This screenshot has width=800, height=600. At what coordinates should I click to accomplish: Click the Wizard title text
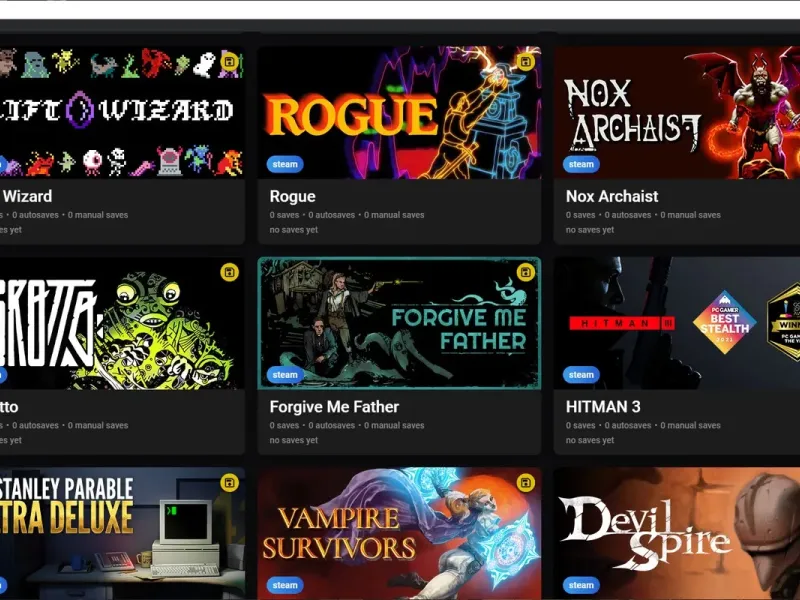[x=27, y=196]
